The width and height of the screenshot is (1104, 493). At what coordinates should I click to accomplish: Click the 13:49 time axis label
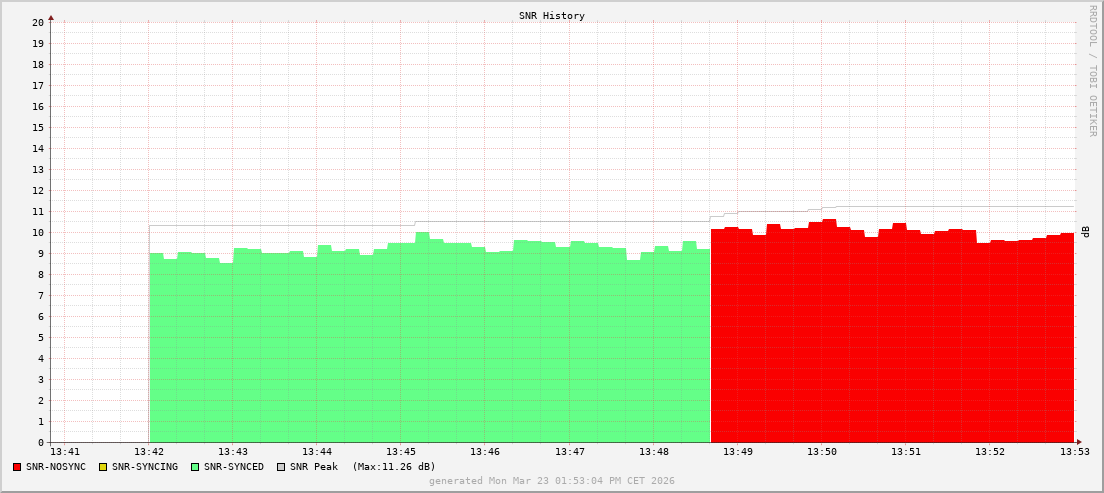(737, 451)
